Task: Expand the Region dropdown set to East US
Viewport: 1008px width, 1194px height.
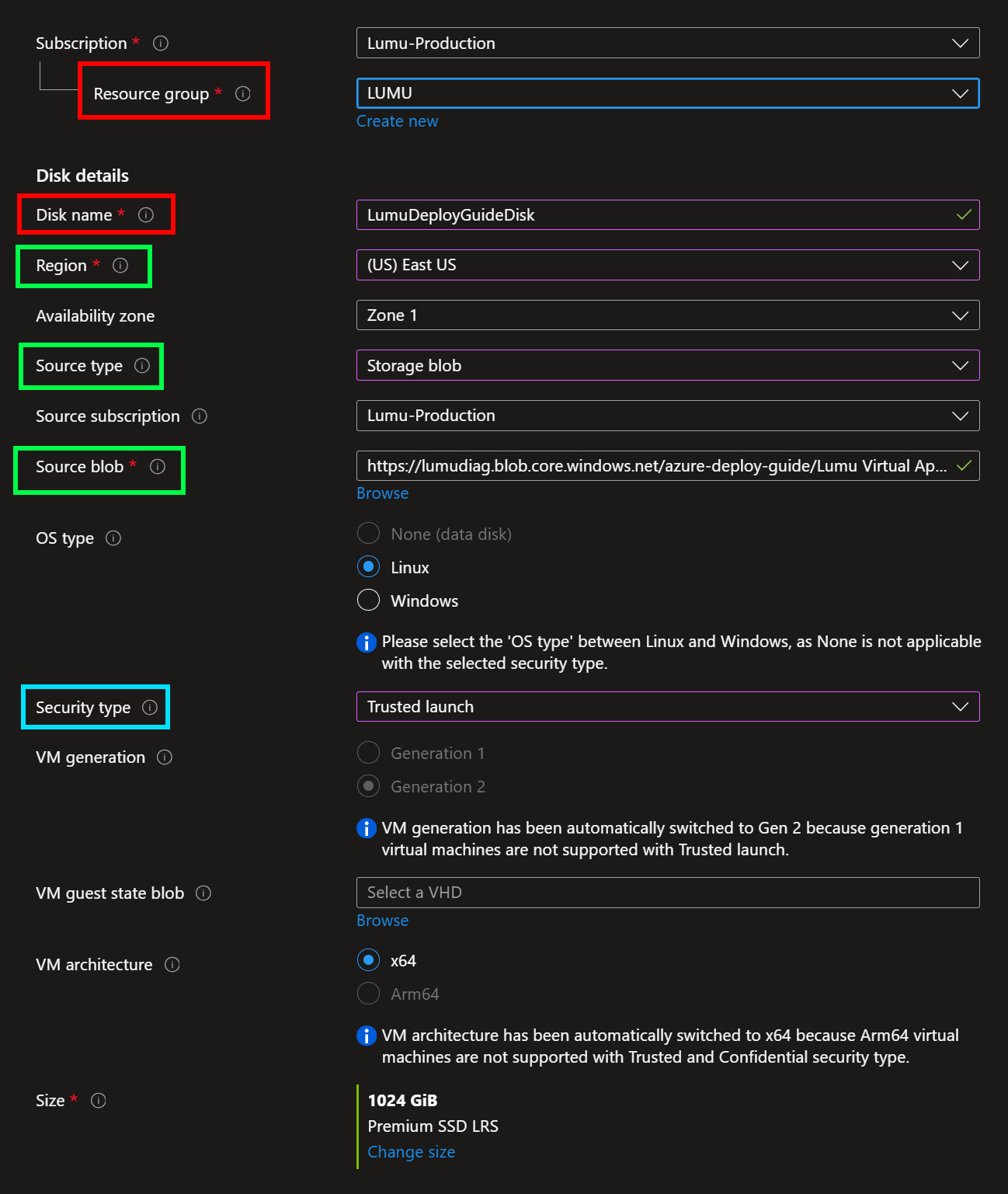Action: point(667,265)
